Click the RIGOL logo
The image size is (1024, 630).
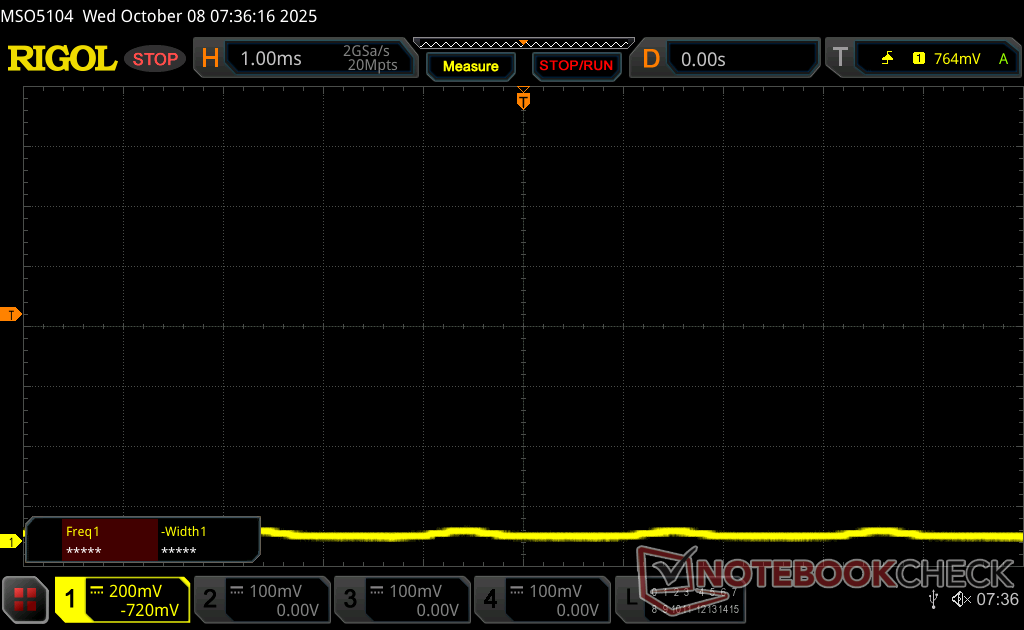click(62, 59)
